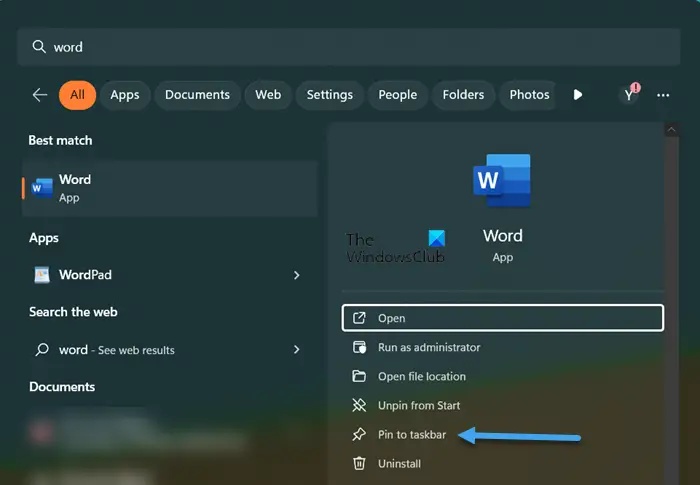Click the Word icon in Best match
This screenshot has width=700, height=485.
tap(42, 188)
